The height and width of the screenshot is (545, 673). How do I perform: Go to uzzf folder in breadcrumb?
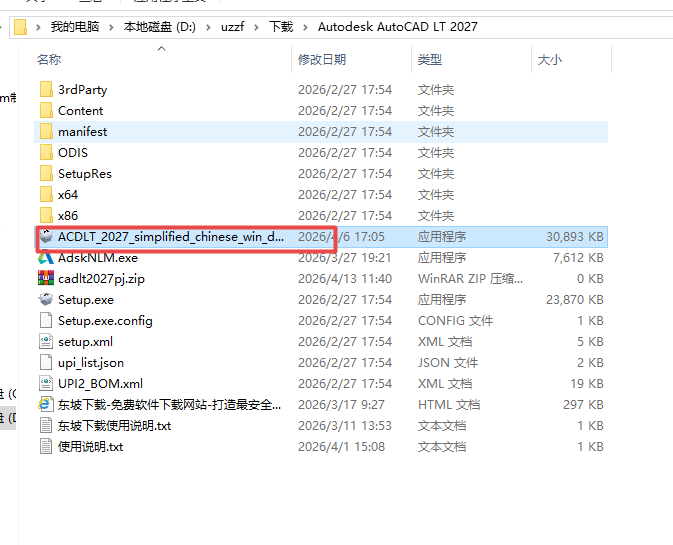(232, 27)
